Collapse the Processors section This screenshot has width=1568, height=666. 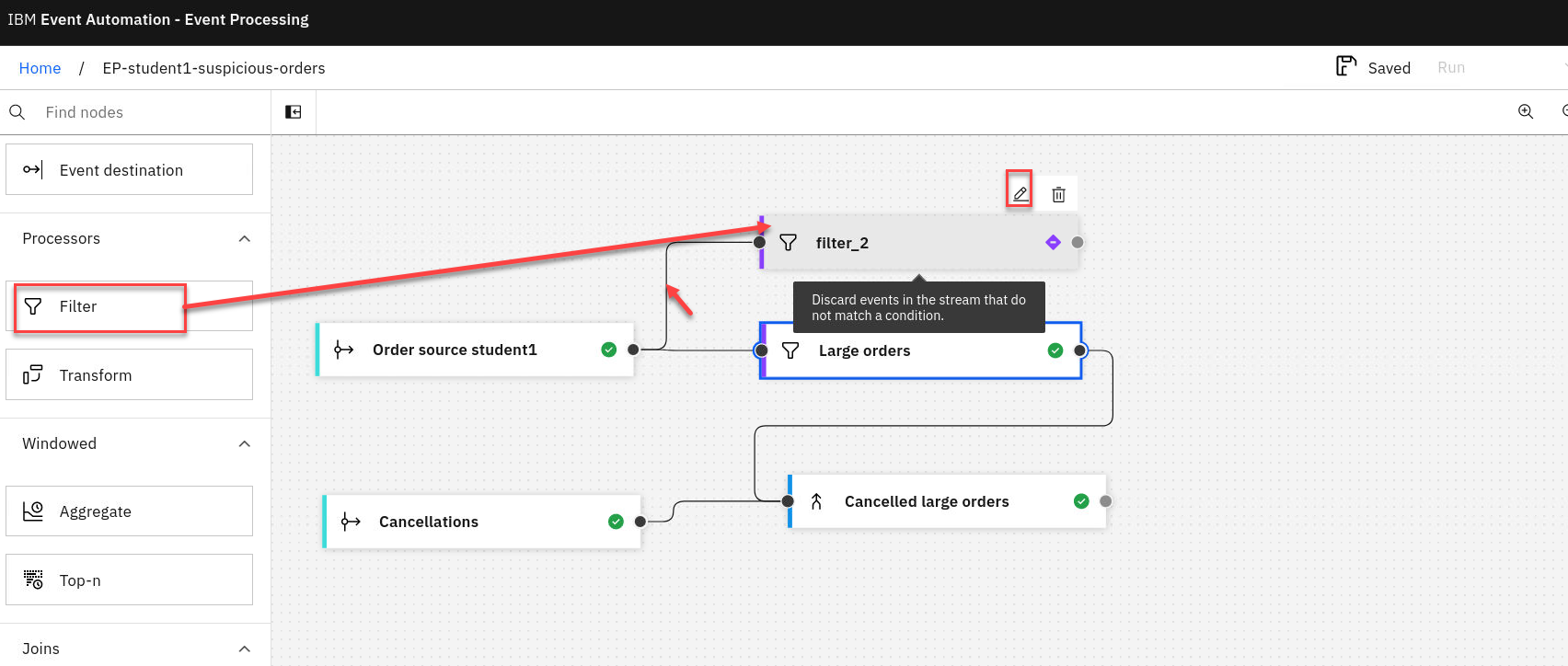click(244, 239)
